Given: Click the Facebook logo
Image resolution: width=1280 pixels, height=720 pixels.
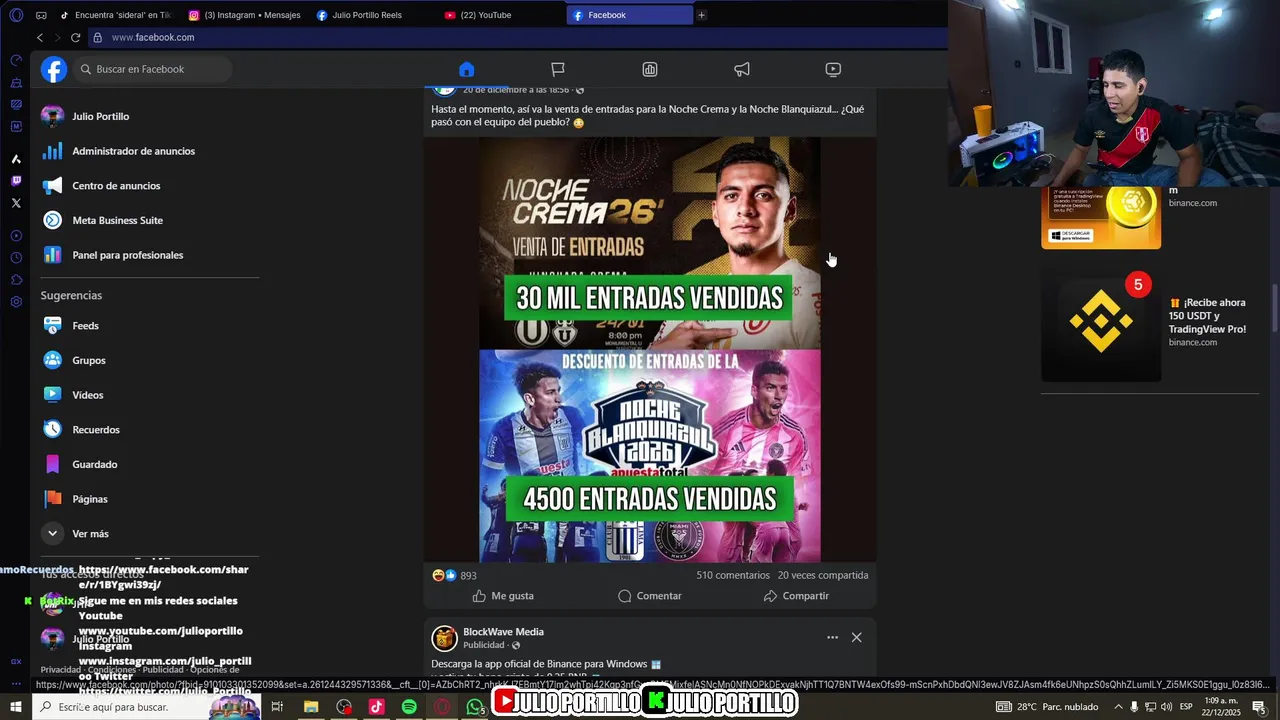Looking at the screenshot, I should point(54,69).
